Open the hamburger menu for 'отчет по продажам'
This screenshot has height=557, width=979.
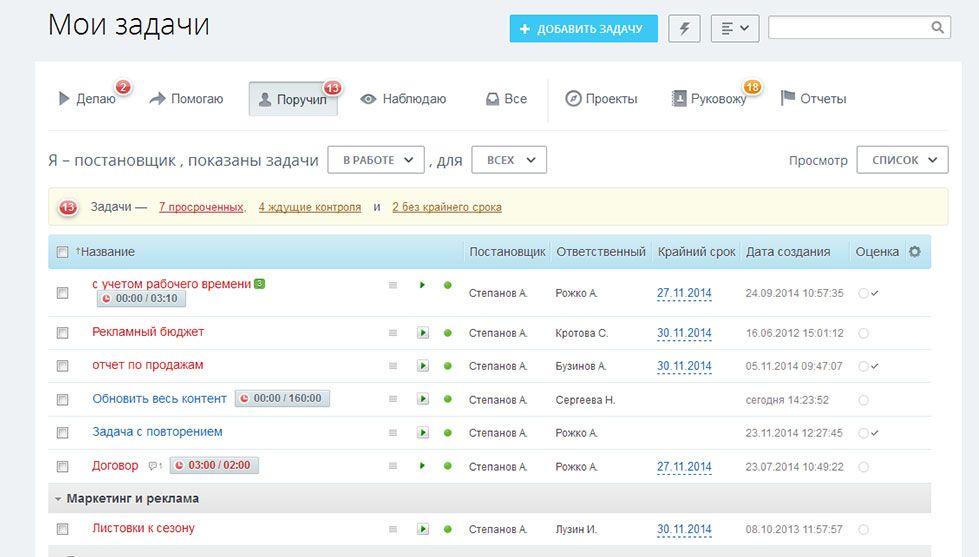(393, 366)
